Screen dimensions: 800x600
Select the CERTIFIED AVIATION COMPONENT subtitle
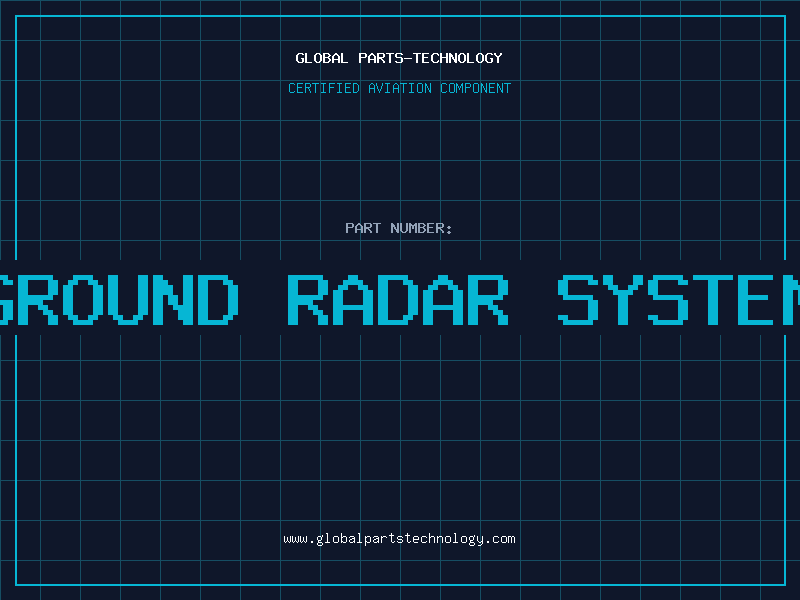tap(399, 88)
